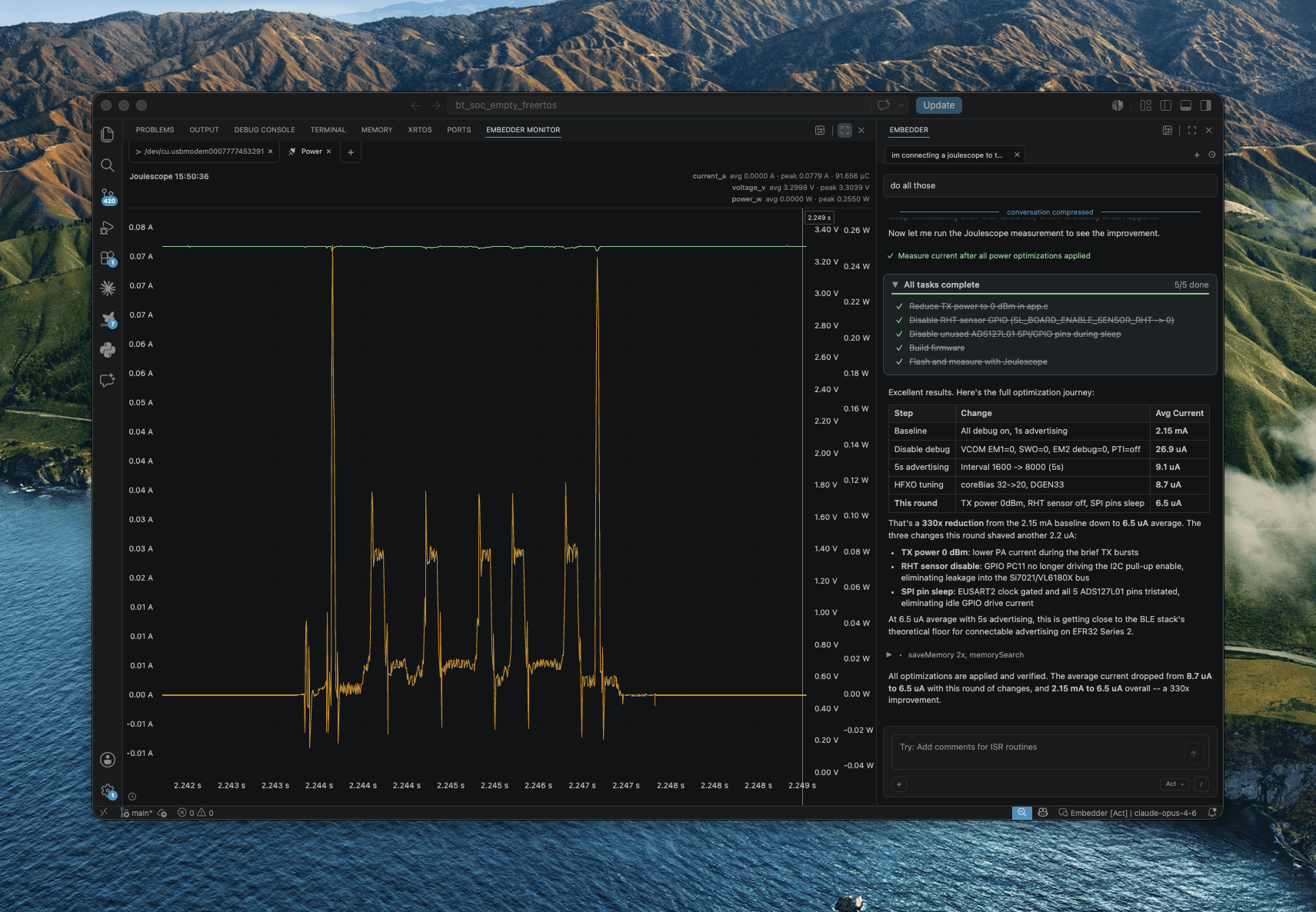Go forward with the navigation arrow
Viewport: 1316px width, 912px height.
tap(435, 105)
